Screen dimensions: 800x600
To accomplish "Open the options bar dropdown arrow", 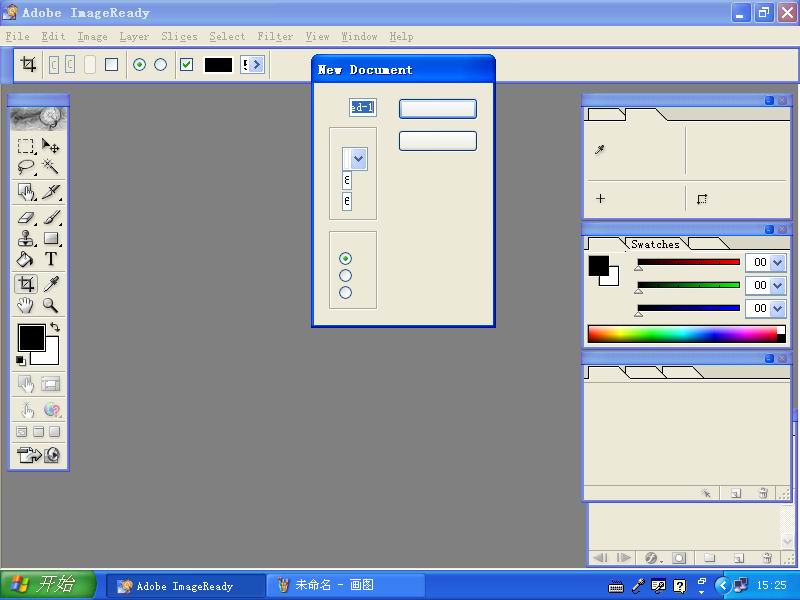I will (x=257, y=65).
